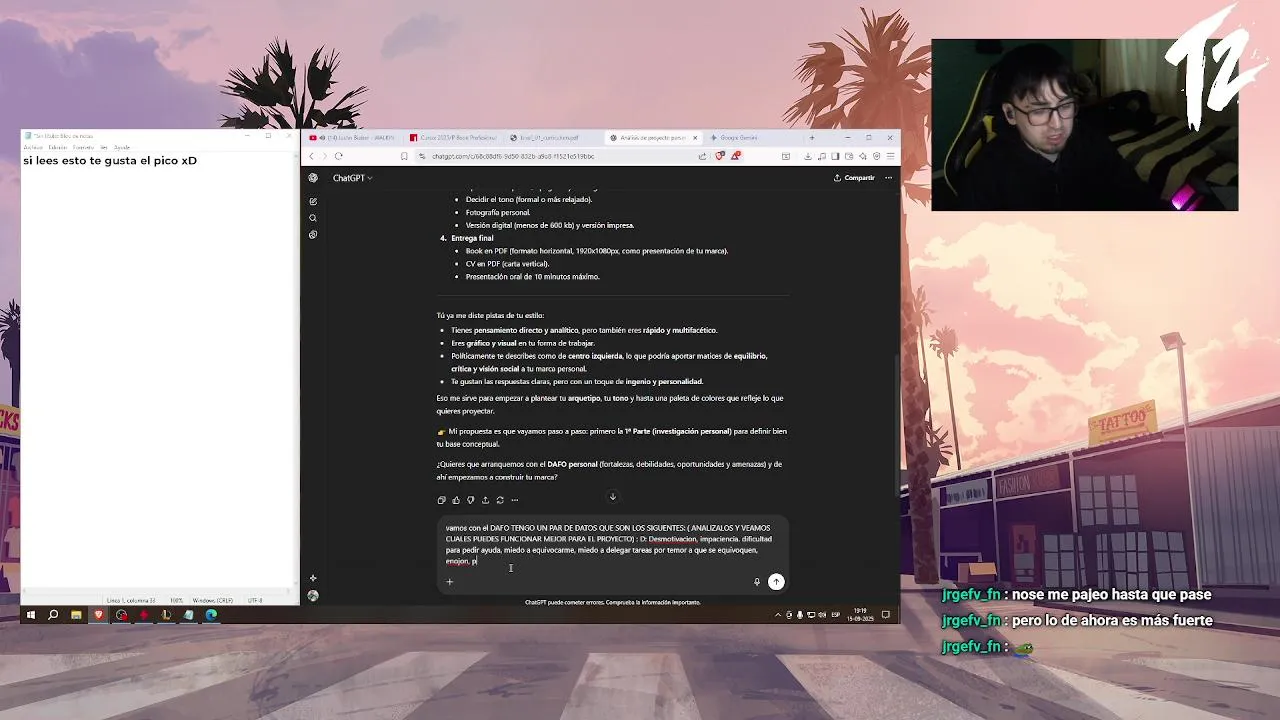Viewport: 1280px width, 720px height.
Task: Open the Ayuda menu in Notepad
Action: (x=122, y=148)
